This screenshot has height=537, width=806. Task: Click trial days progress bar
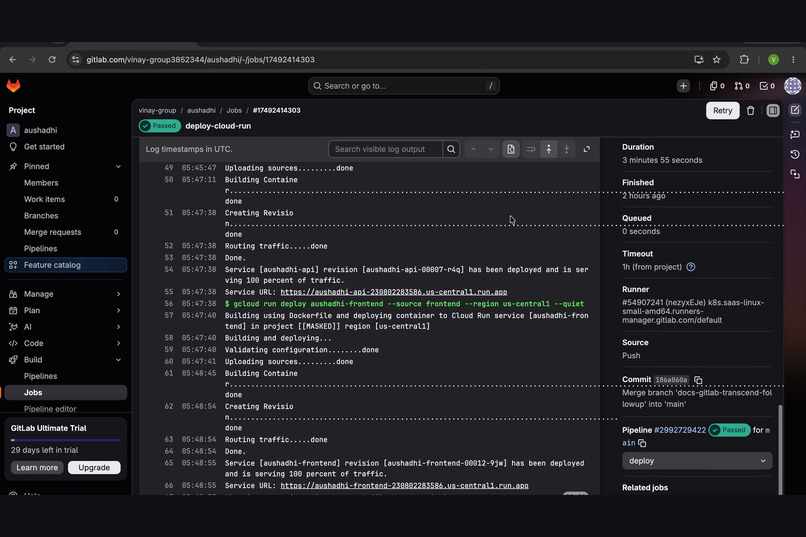click(x=65, y=440)
